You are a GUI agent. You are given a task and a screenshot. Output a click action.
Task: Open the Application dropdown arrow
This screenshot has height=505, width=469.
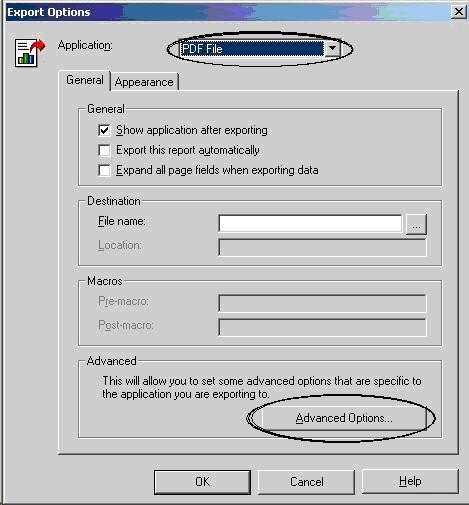click(332, 49)
